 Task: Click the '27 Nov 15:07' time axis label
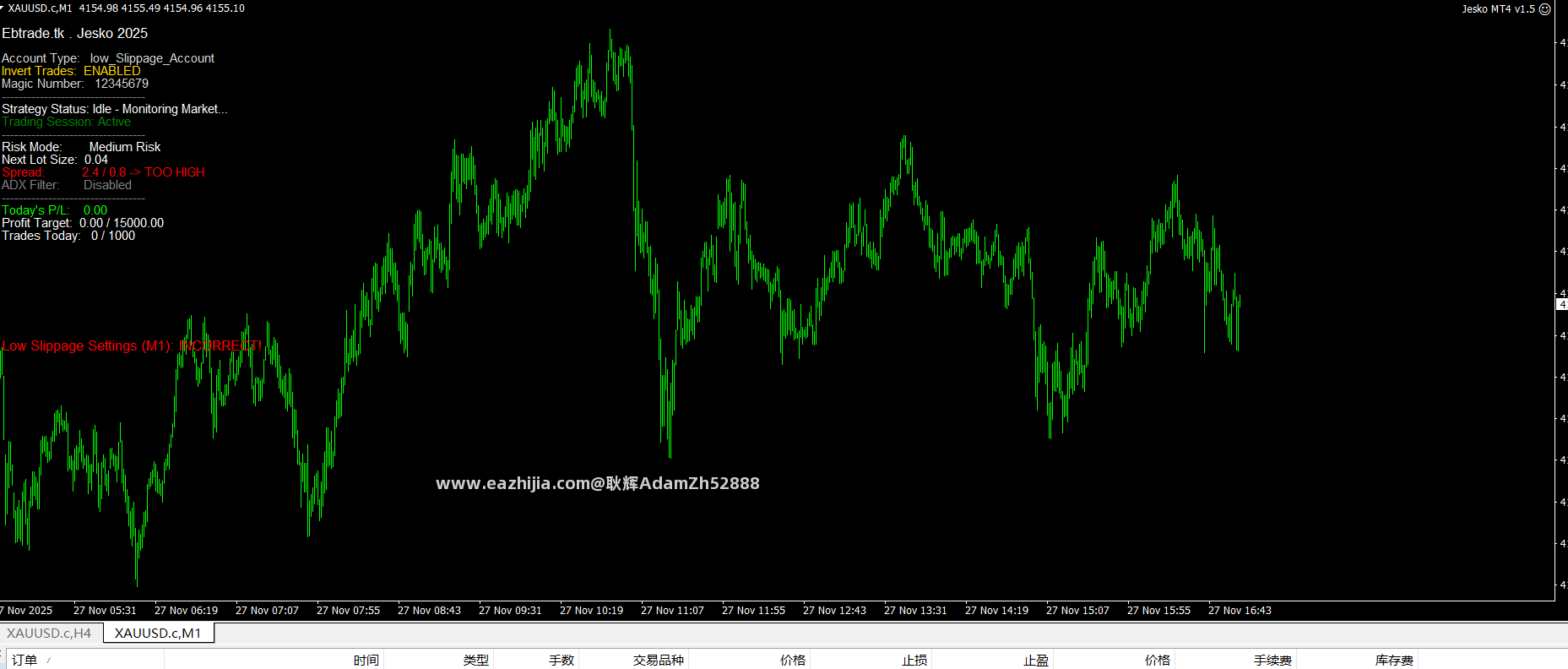tap(1077, 611)
